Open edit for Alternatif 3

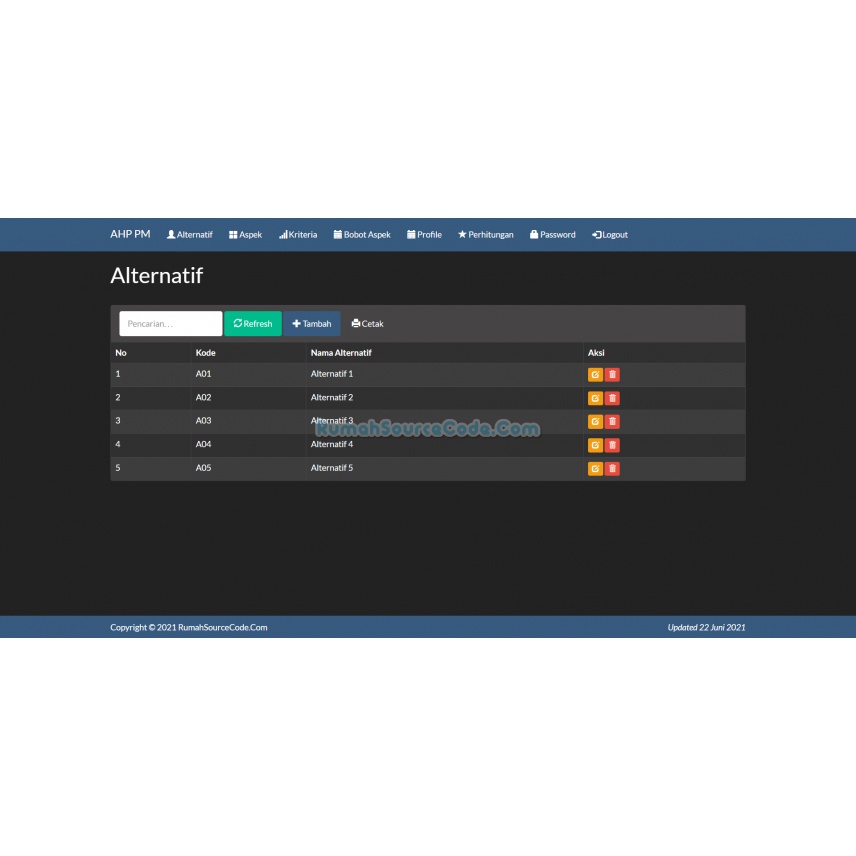(x=595, y=421)
